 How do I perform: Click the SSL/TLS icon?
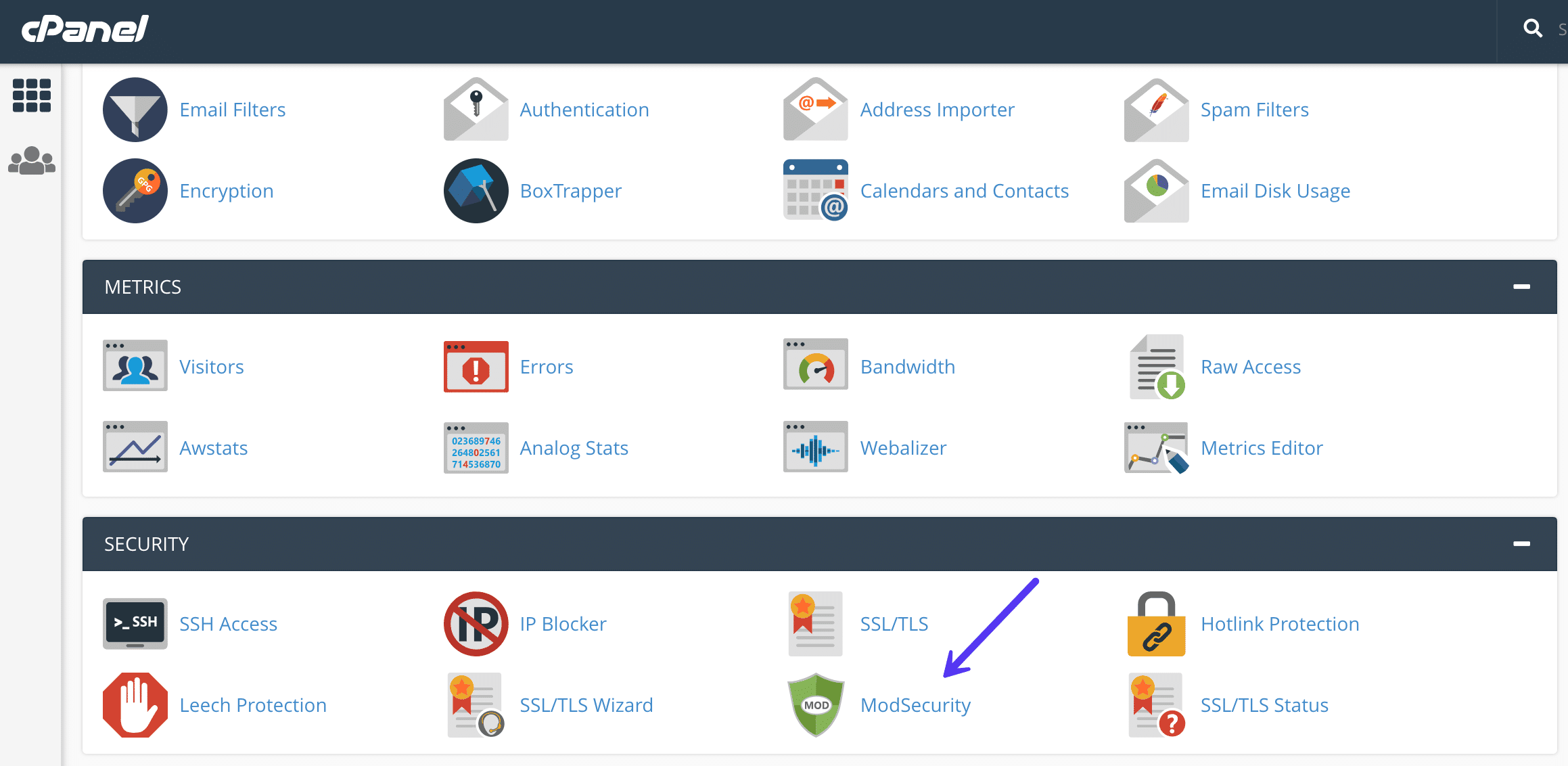815,622
